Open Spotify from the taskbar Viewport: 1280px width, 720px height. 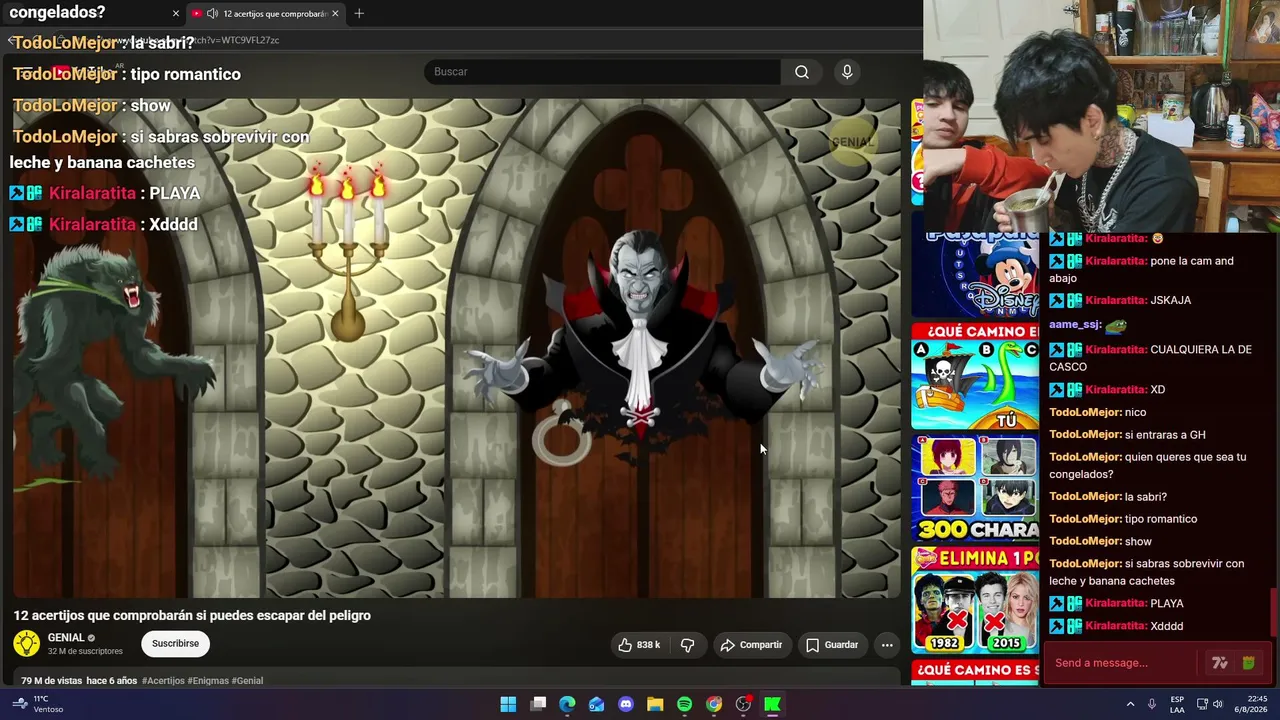pyautogui.click(x=684, y=704)
